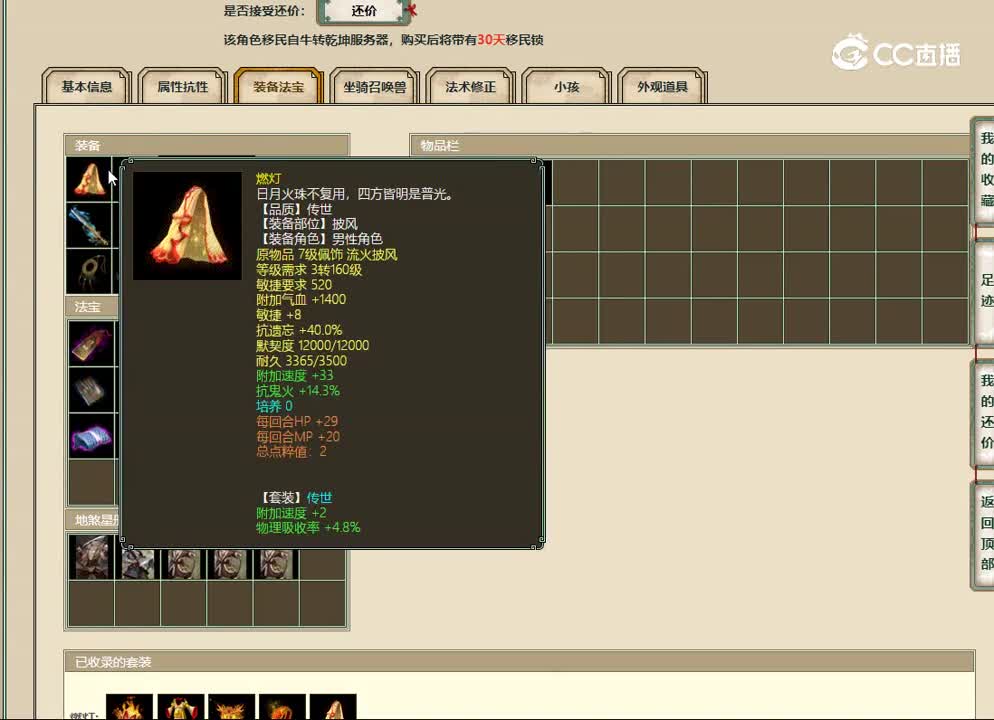Click the 装备 panel header
994x720 pixels.
(207, 145)
